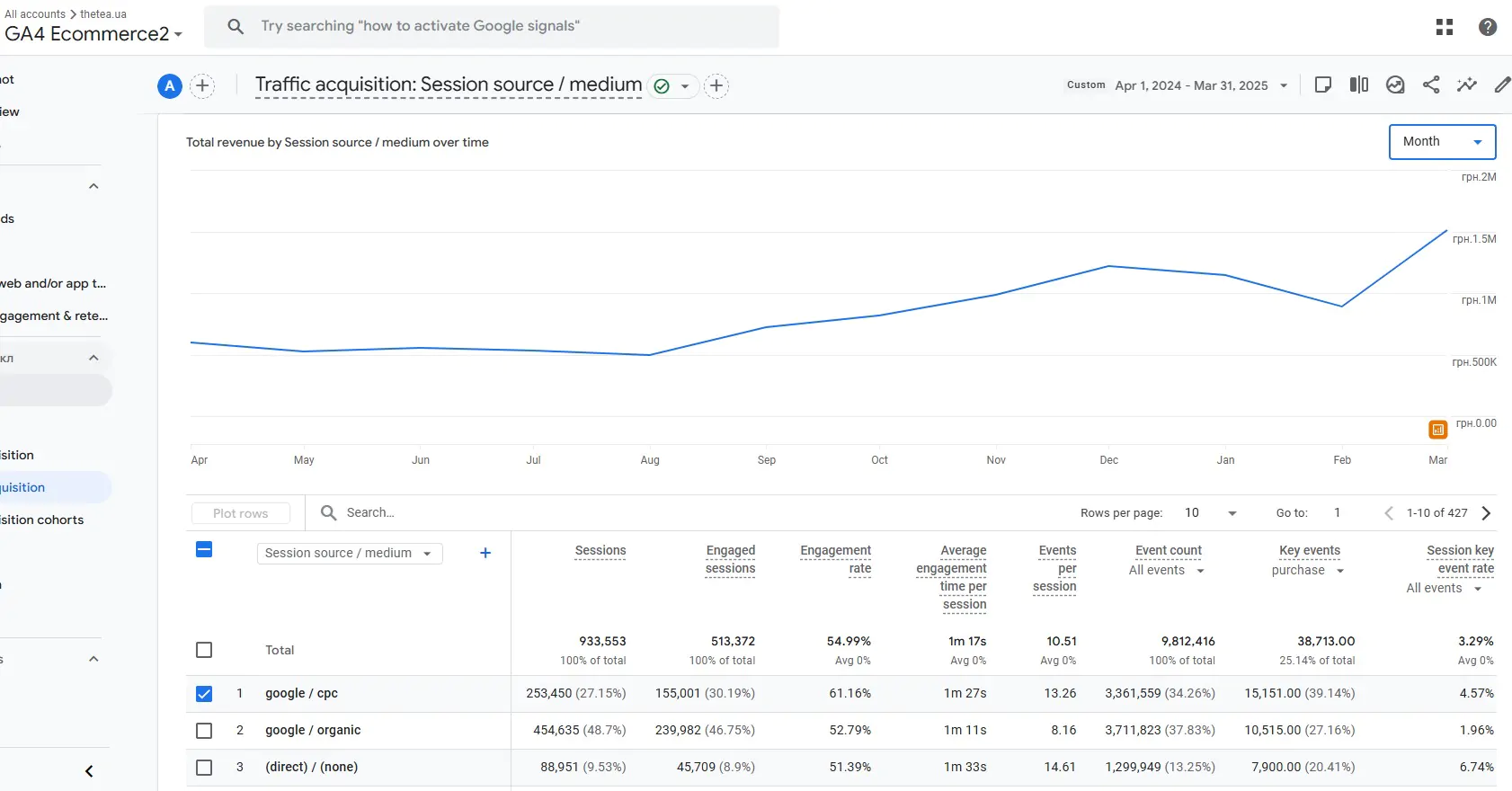The image size is (1512, 791).
Task: Click the orange chart annotation icon
Action: click(x=1438, y=430)
